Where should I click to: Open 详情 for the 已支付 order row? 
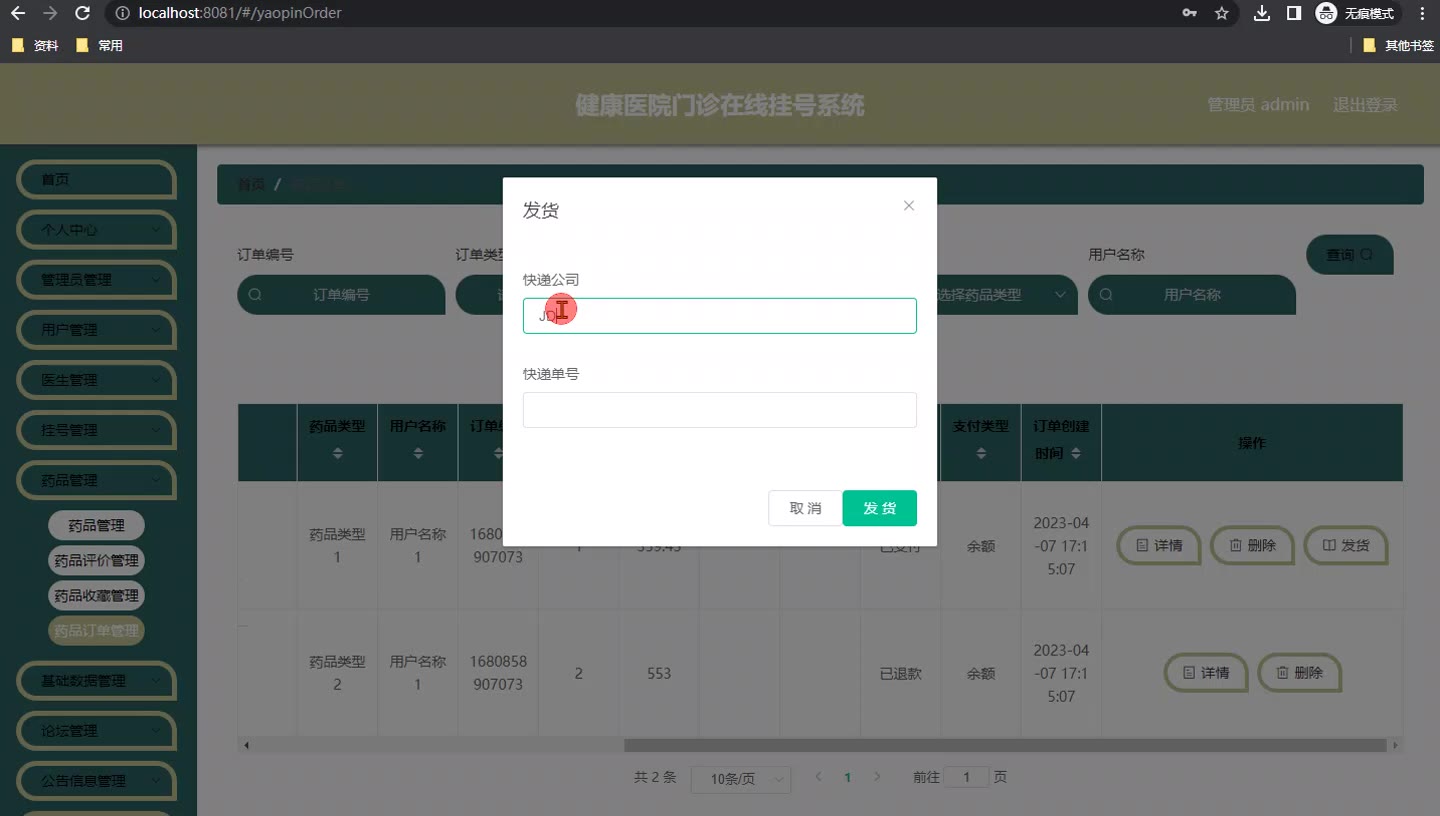tap(1158, 546)
